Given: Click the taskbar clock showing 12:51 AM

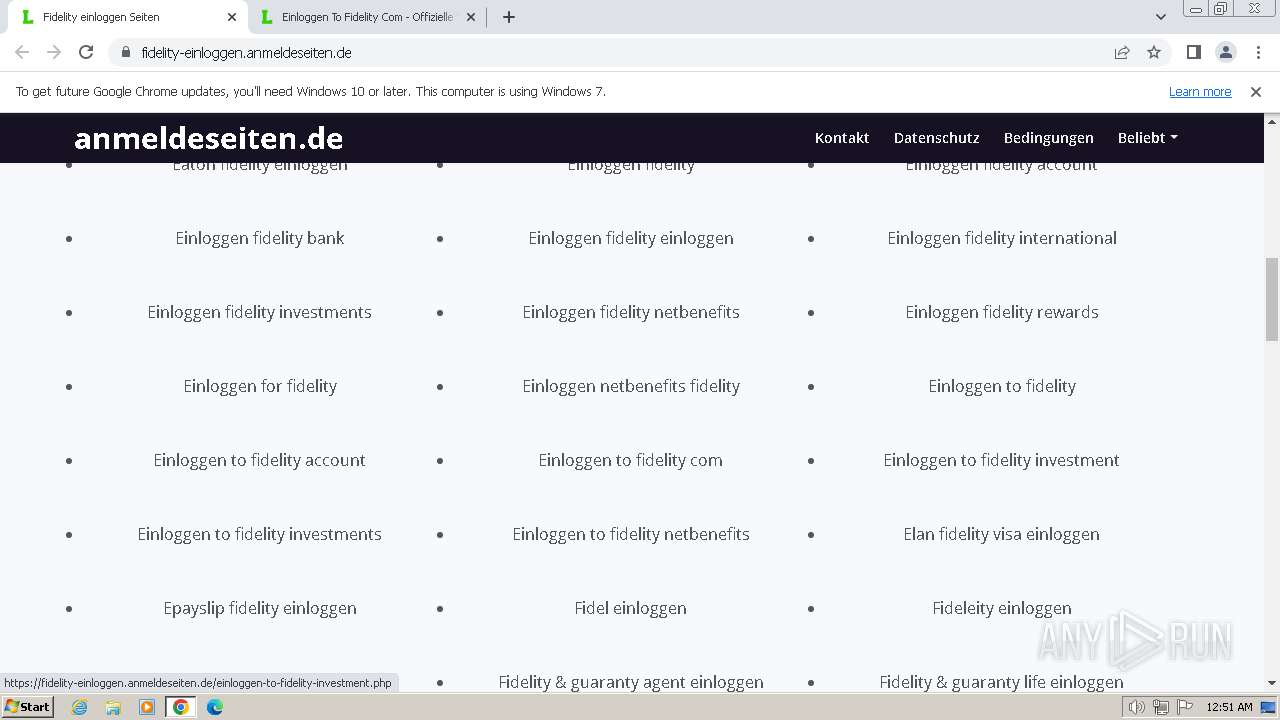Looking at the screenshot, I should (1229, 707).
